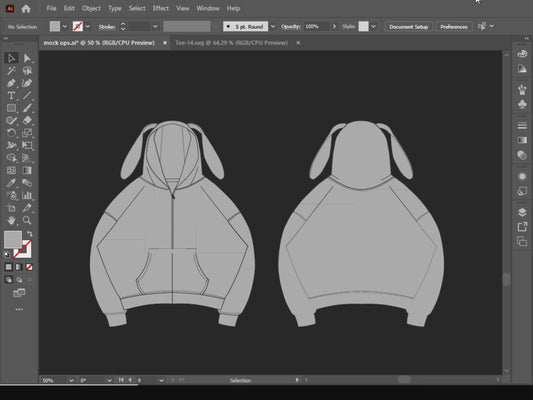533x400 pixels.
Task: Select the Curvature tool
Action: pos(27,83)
